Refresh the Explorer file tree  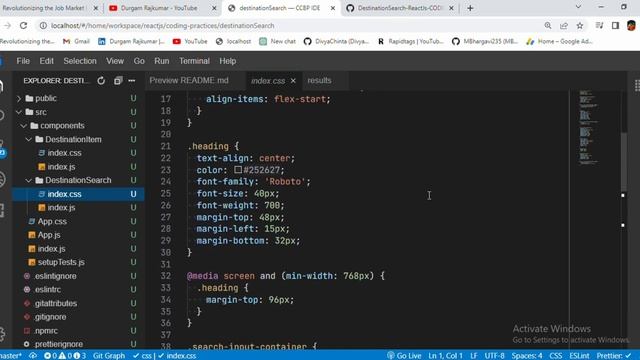tap(101, 81)
